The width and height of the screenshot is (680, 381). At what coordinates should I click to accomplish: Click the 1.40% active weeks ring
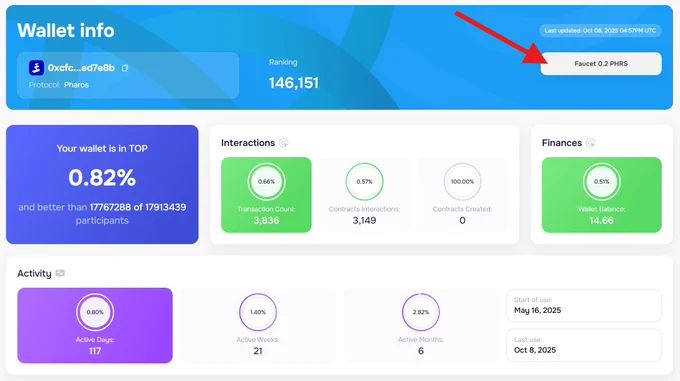coord(258,312)
